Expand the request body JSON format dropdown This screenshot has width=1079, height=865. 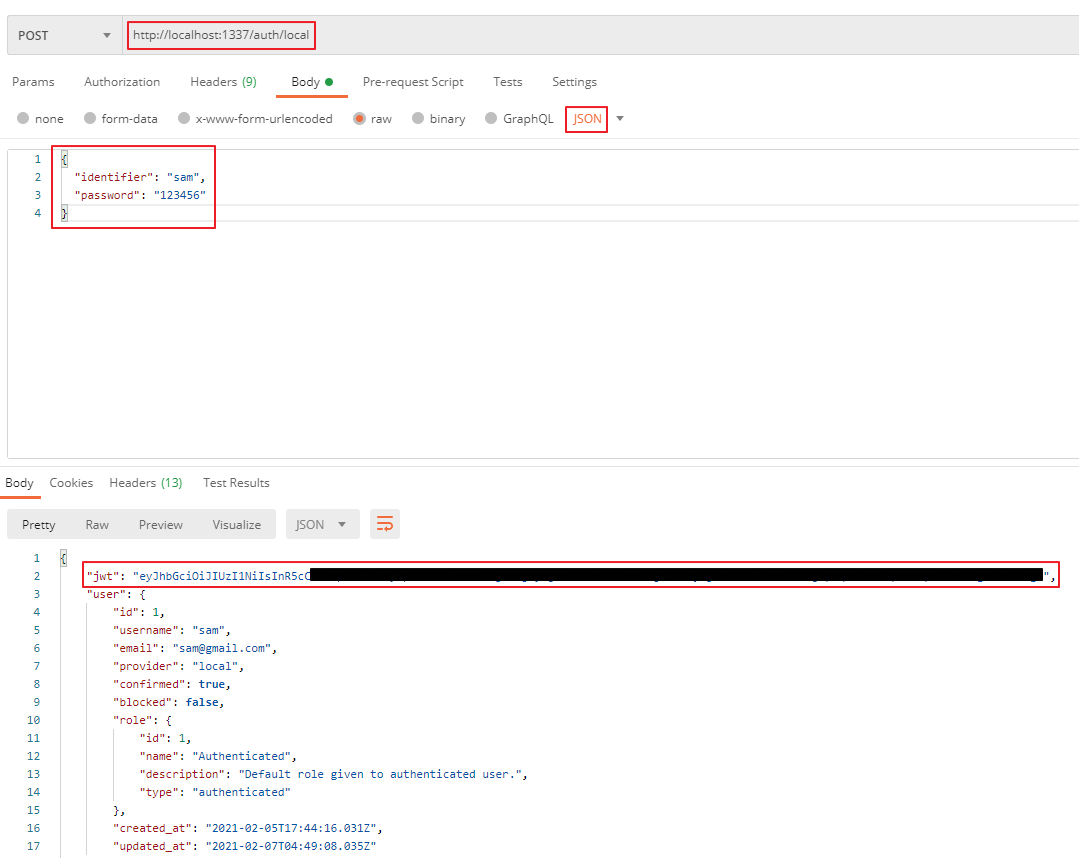620,119
